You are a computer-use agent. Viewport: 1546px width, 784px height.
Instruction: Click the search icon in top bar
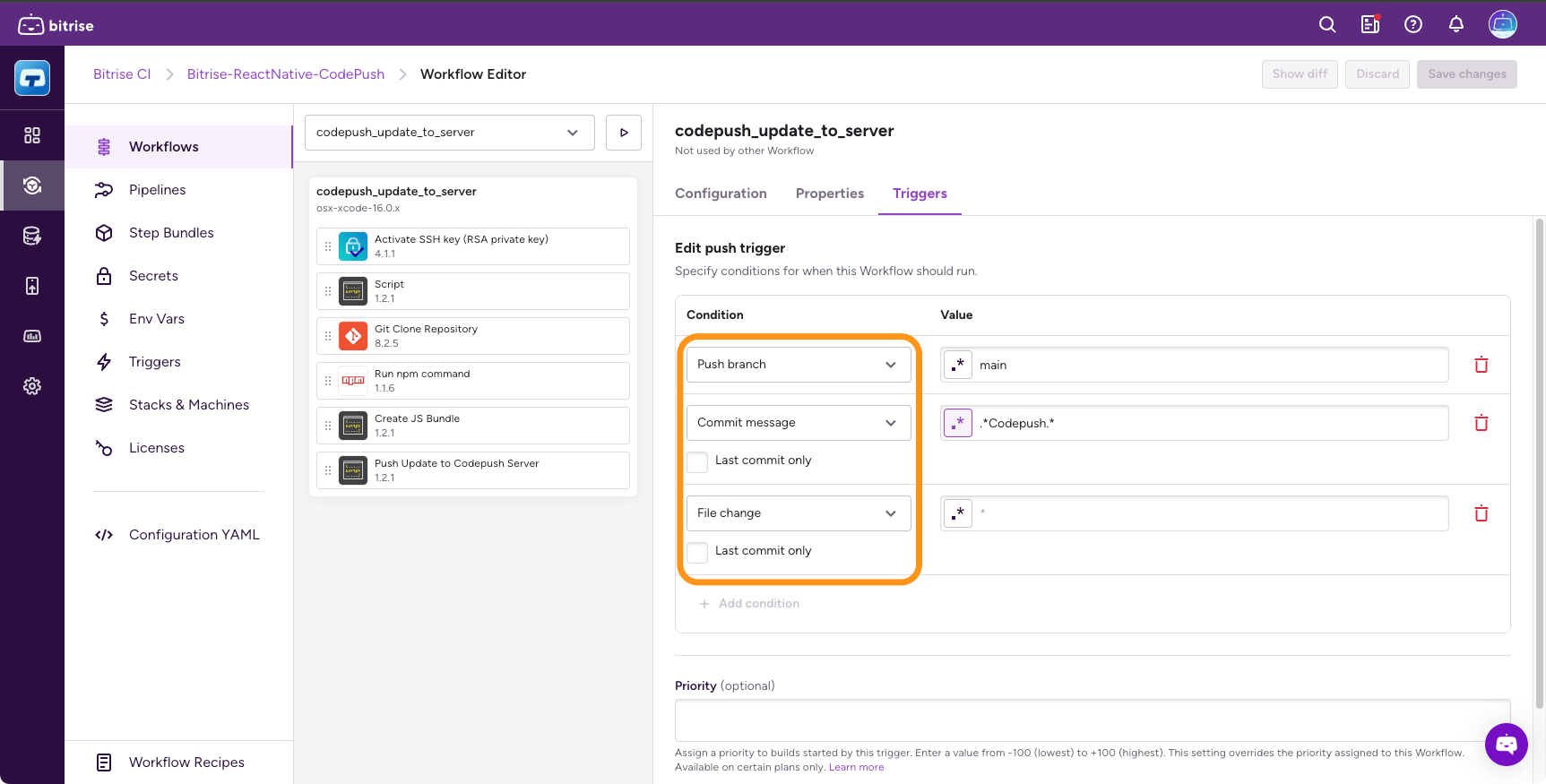click(1327, 25)
